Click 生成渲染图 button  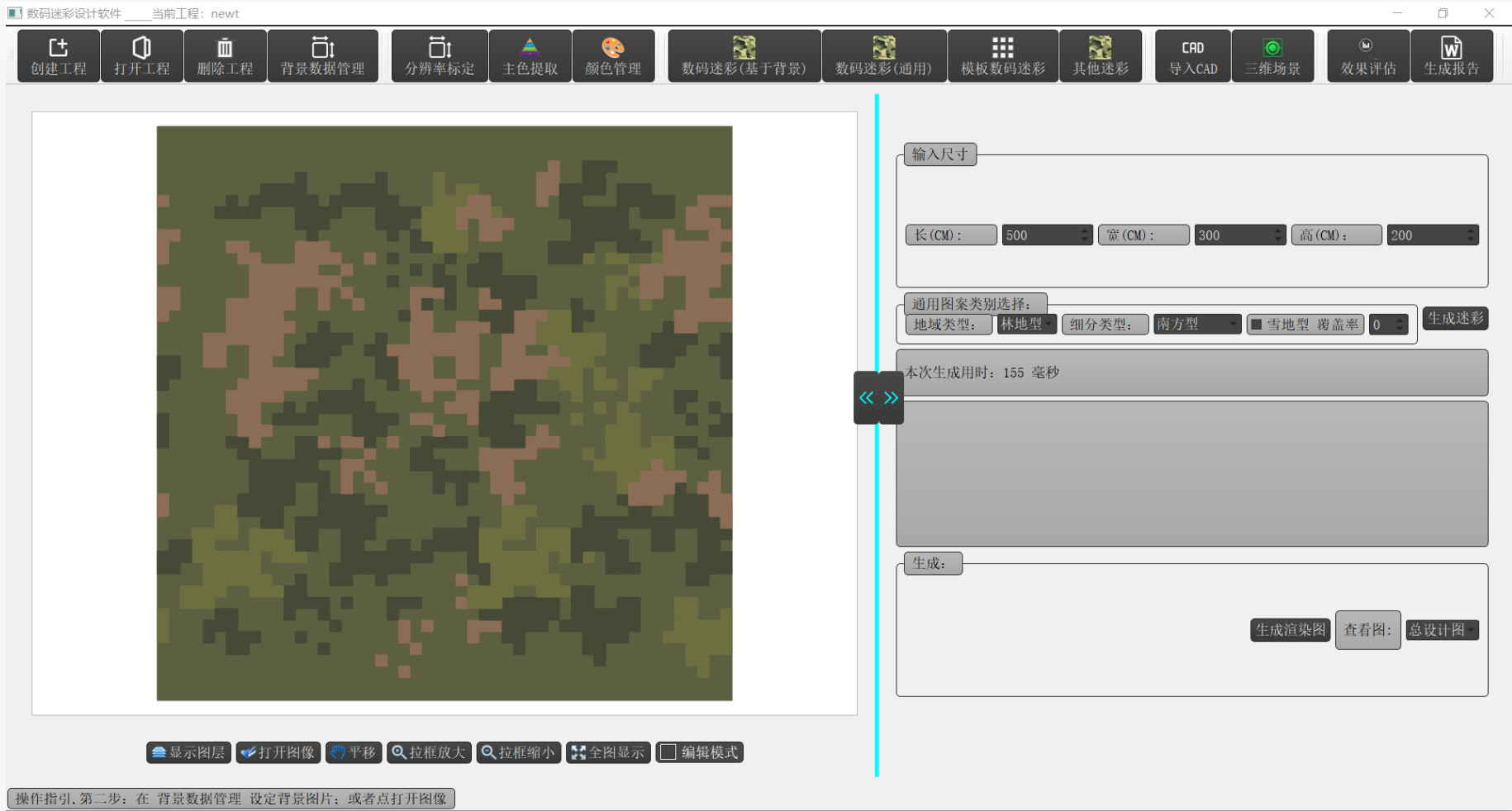coord(1291,630)
